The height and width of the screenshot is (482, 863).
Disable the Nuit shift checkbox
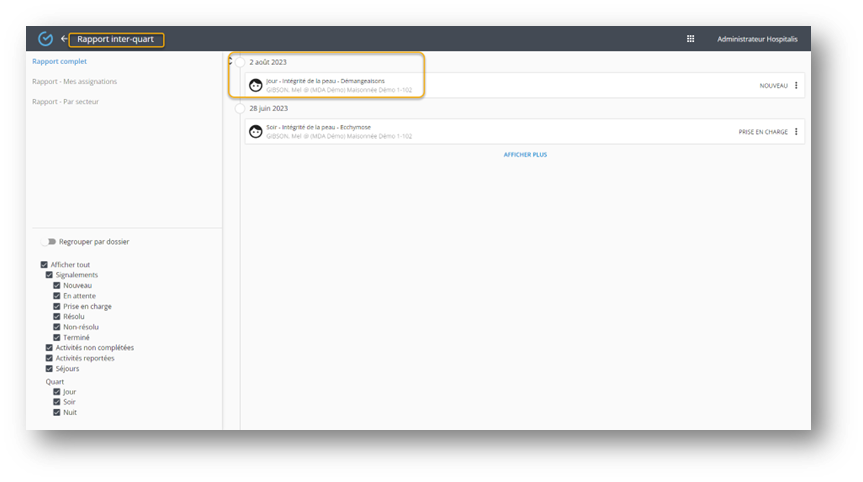click(57, 412)
